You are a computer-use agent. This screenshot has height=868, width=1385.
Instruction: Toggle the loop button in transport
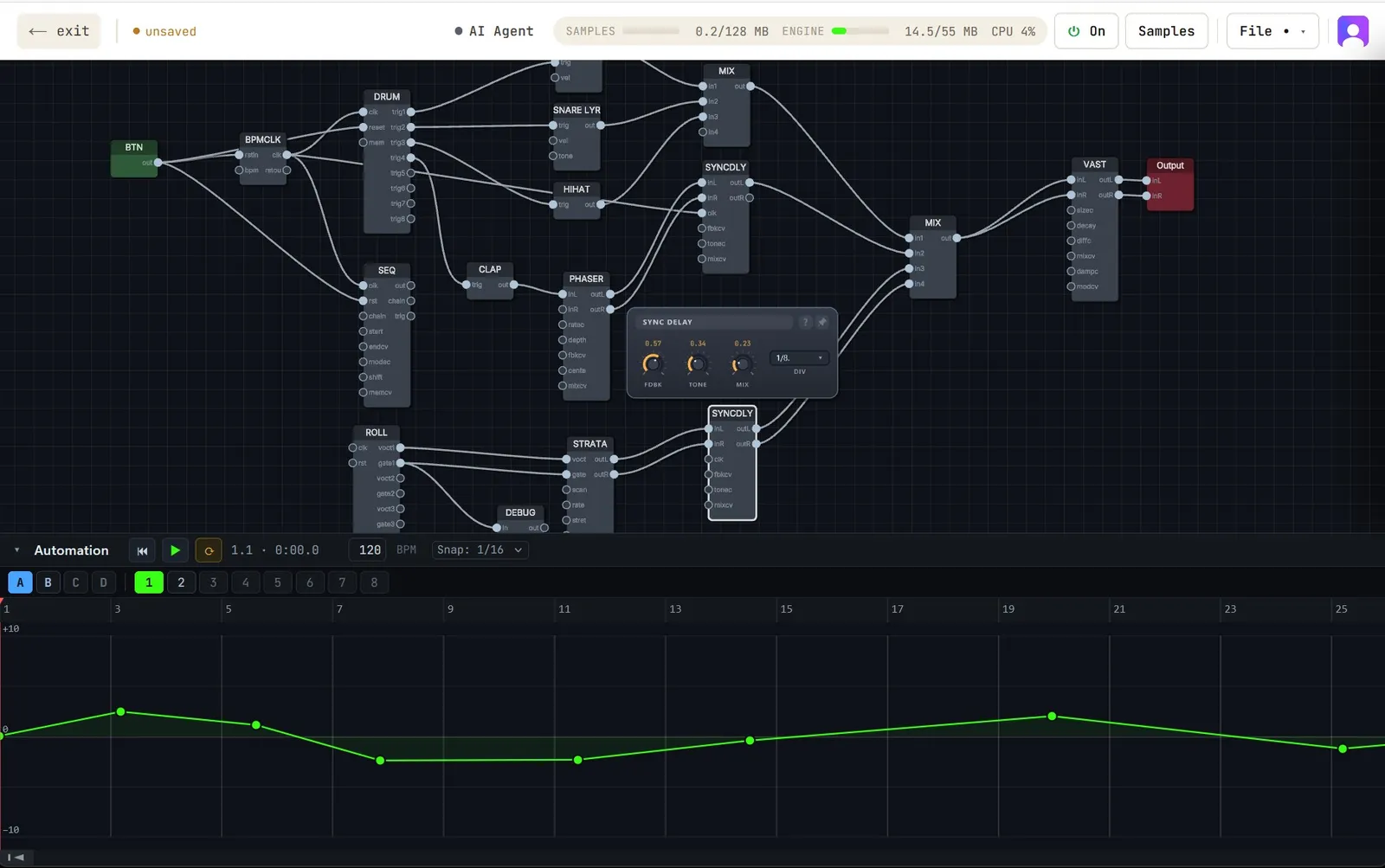point(209,550)
